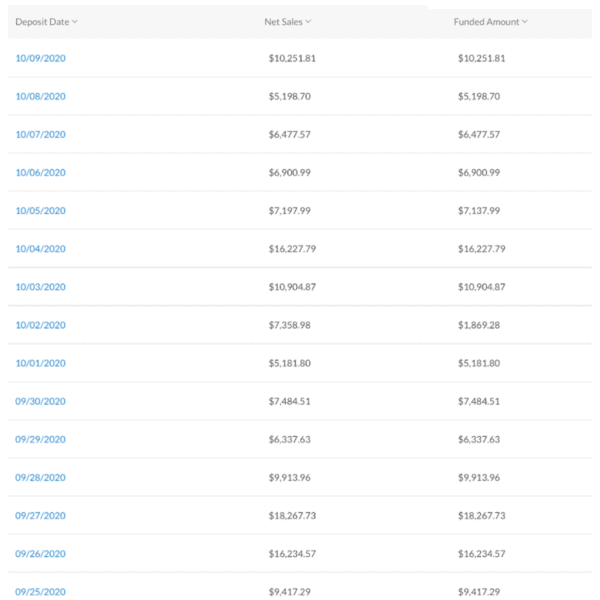This screenshot has width=600, height=600.
Task: Open the 10/09/2020 deposit link
Action: point(41,58)
